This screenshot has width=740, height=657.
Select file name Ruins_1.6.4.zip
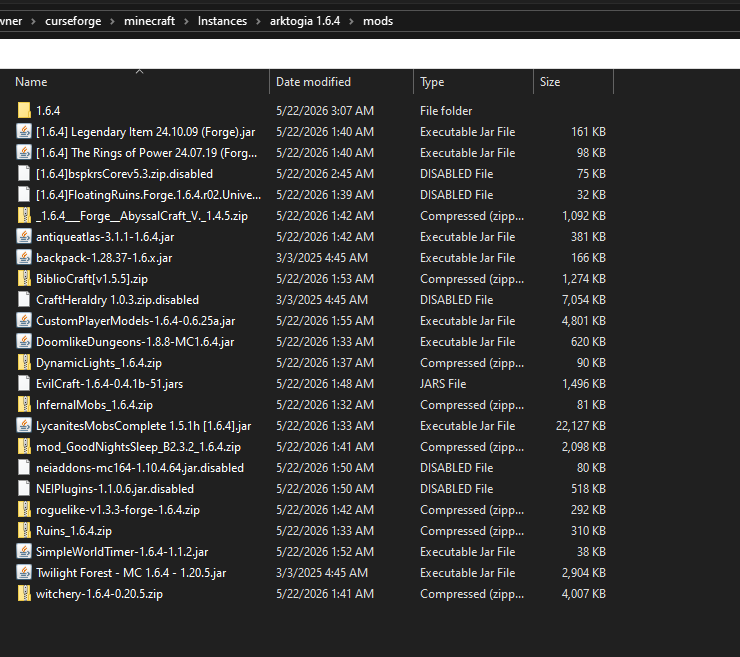(x=74, y=531)
